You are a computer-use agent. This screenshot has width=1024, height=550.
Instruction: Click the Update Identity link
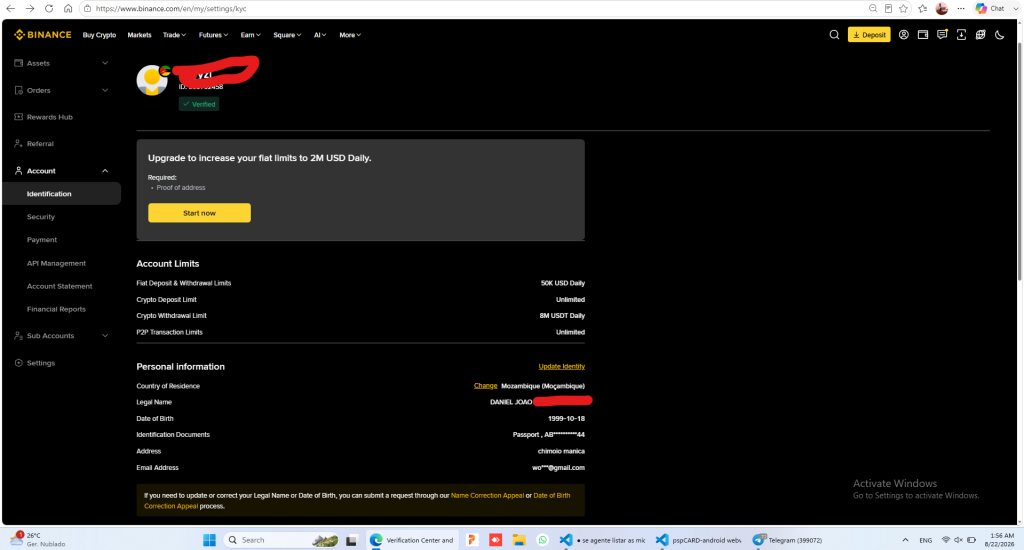(562, 366)
